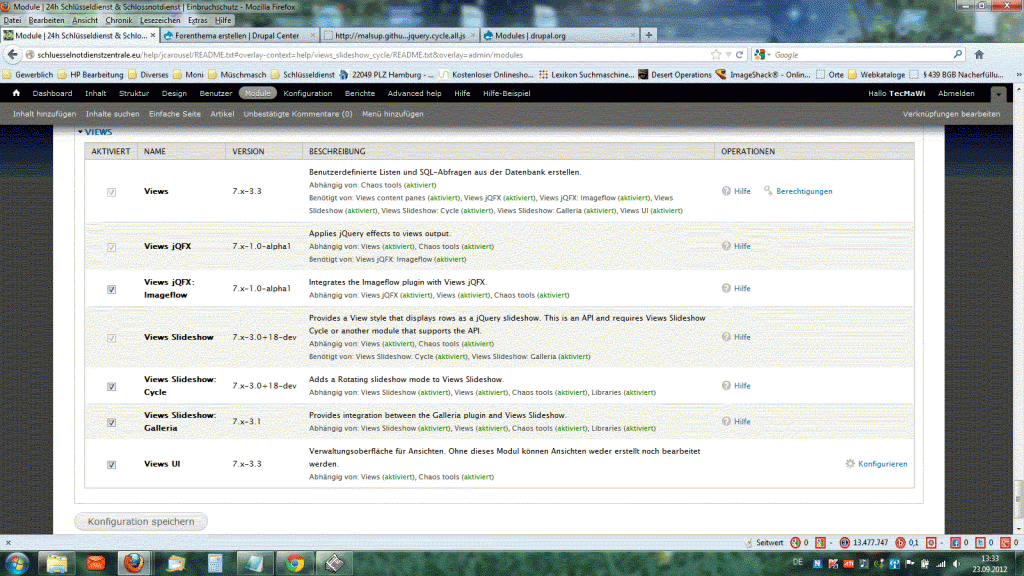
Task: Click the Windows Start button
Action: tap(18, 562)
